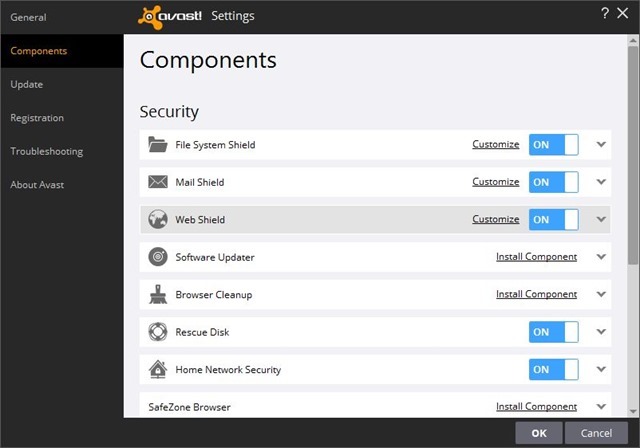640x448 pixels.
Task: Click the Browser Cleanup brush icon
Action: point(157,295)
